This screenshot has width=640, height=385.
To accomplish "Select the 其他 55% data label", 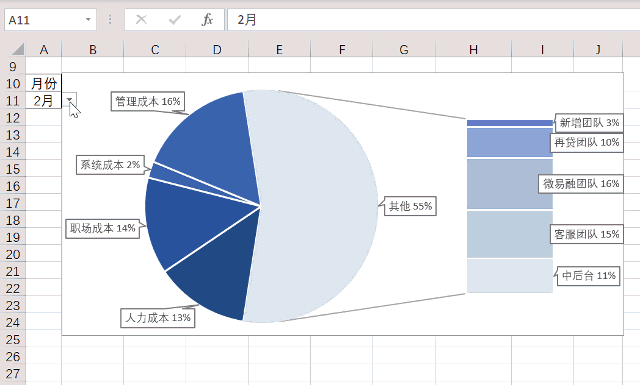I will click(x=410, y=206).
